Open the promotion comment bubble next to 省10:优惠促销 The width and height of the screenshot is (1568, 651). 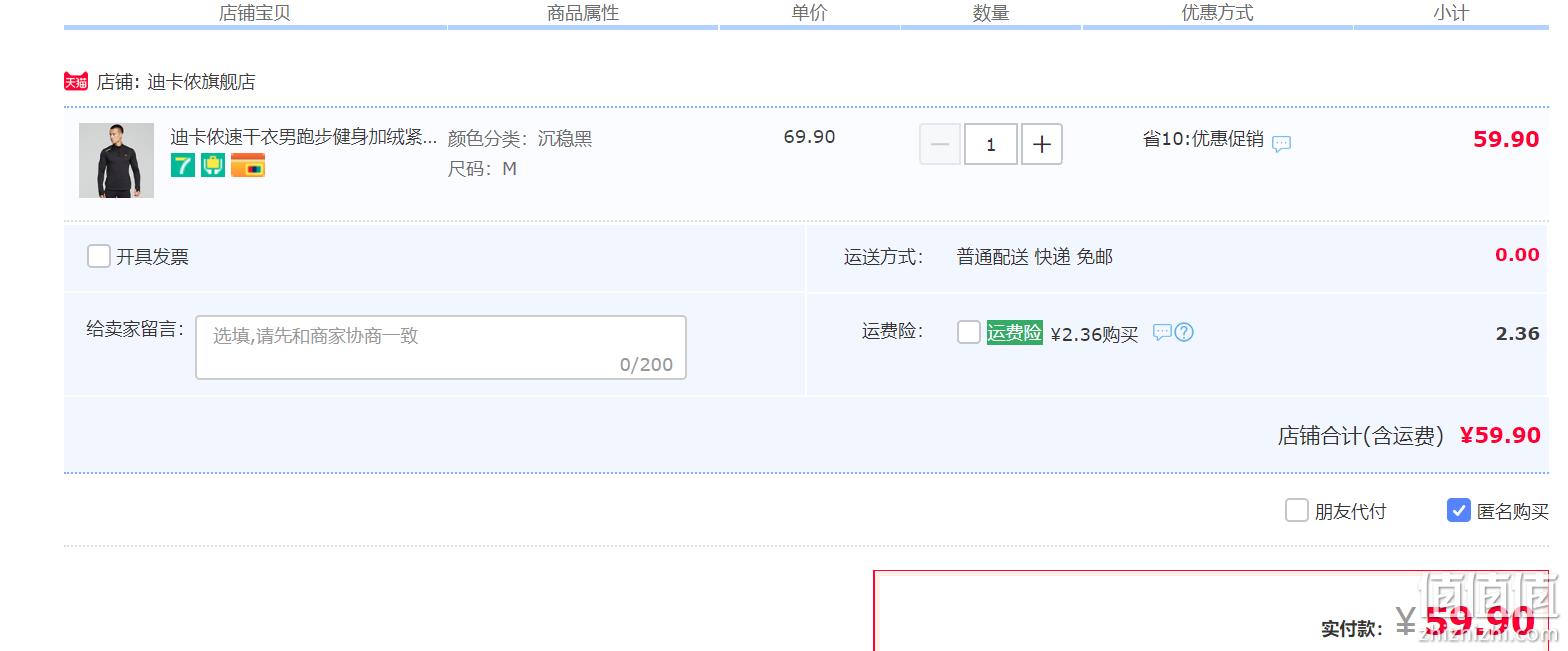pyautogui.click(x=1281, y=143)
